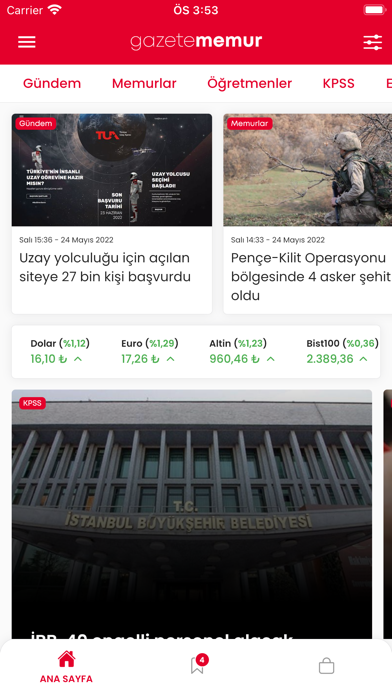
Task: Open the filter settings sliders icon
Action: click(372, 42)
